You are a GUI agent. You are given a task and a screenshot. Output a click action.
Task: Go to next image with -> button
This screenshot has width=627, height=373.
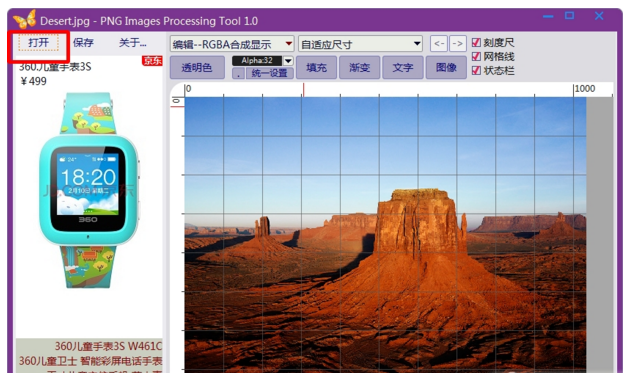pos(458,44)
